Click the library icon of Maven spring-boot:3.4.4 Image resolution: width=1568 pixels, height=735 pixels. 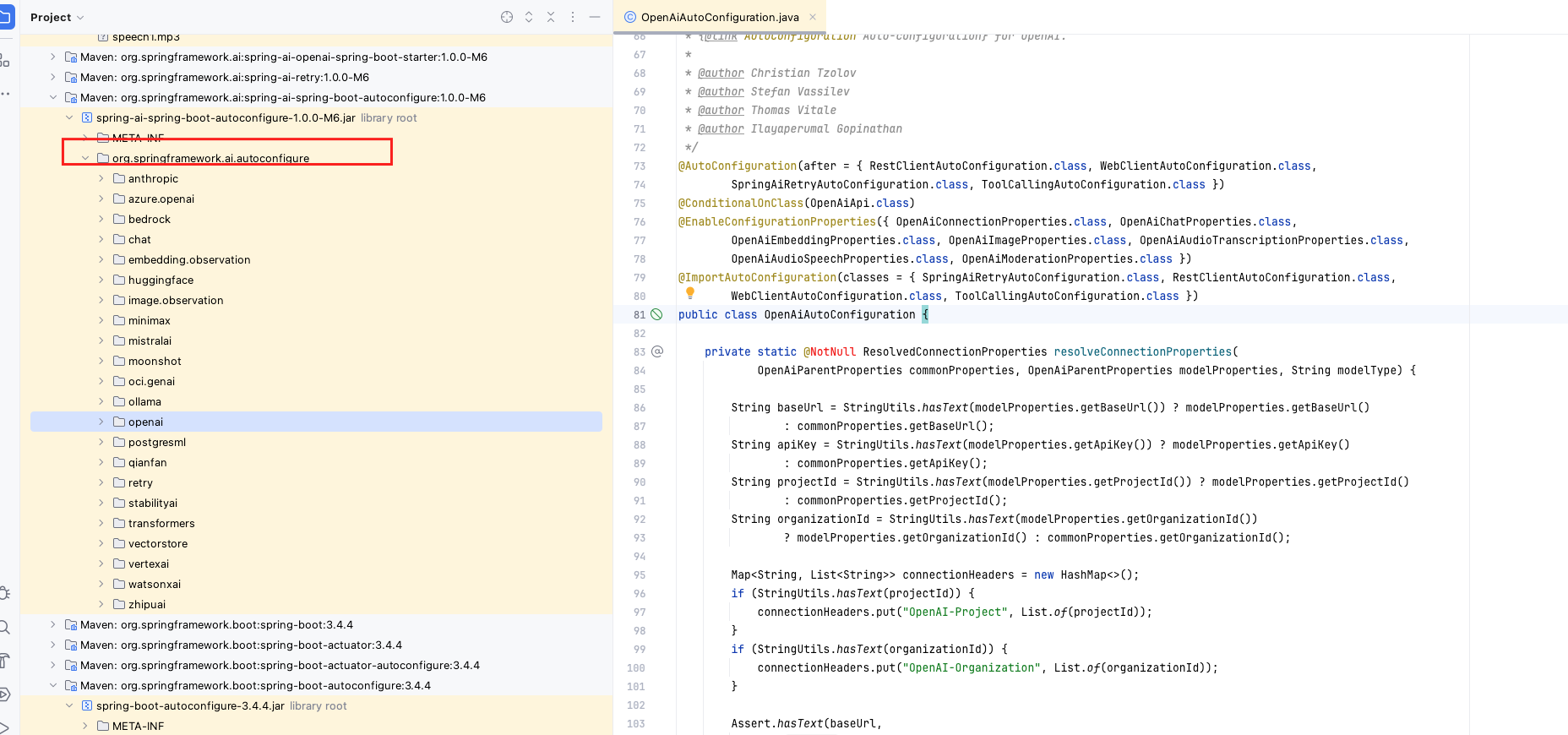[x=71, y=625]
